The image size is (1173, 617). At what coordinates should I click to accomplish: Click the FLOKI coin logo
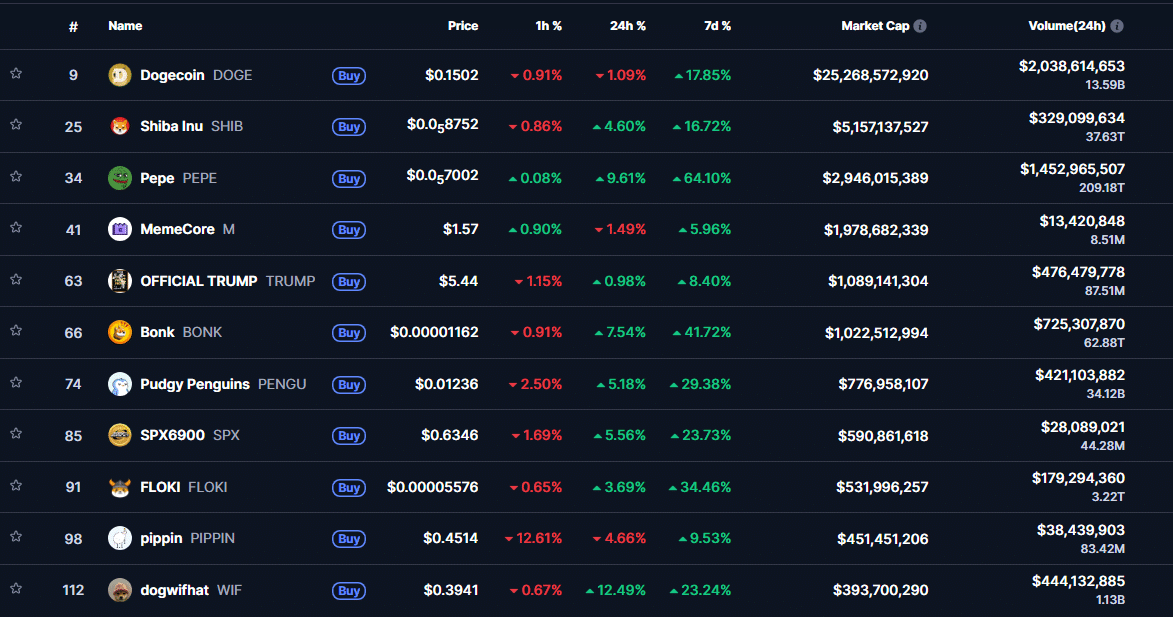click(118, 487)
